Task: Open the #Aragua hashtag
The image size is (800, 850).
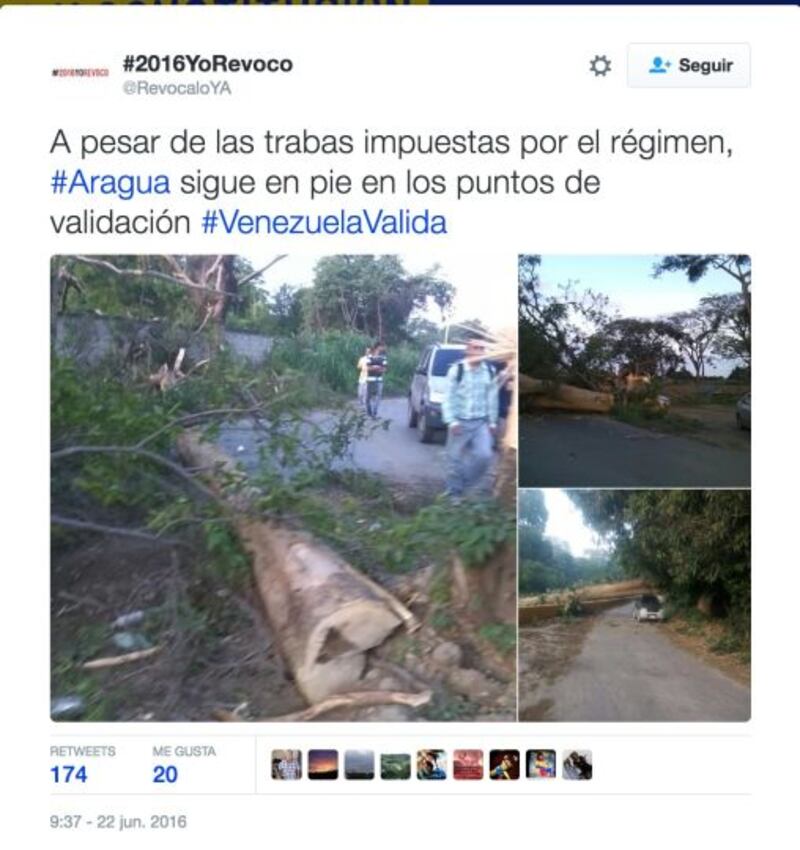Action: (x=111, y=183)
